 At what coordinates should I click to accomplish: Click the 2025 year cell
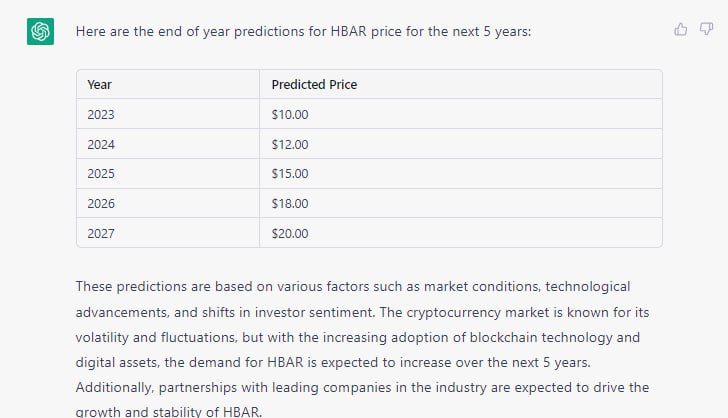pos(168,174)
